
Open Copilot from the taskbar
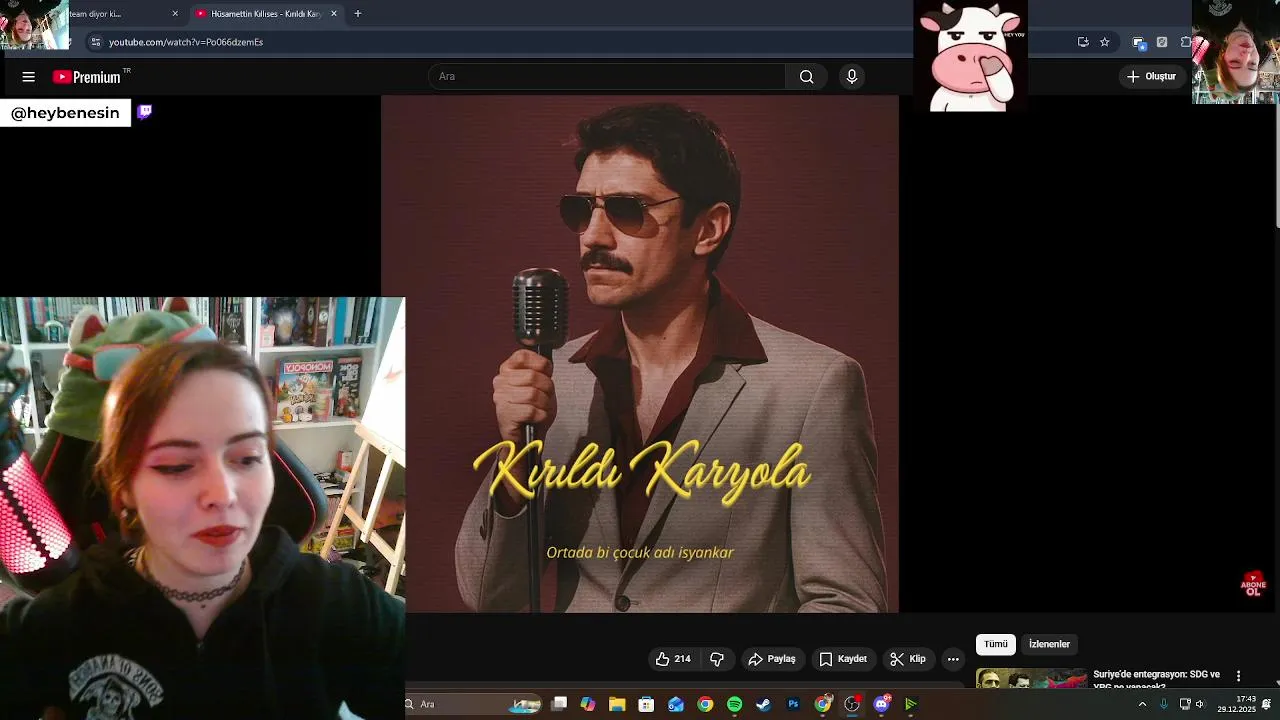pos(588,704)
